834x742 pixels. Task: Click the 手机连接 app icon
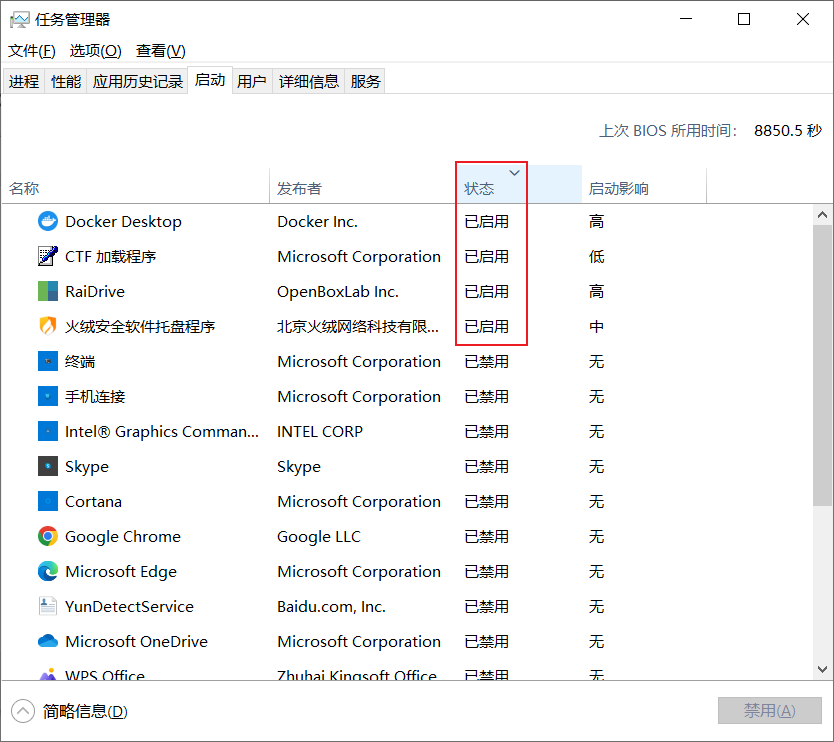48,396
